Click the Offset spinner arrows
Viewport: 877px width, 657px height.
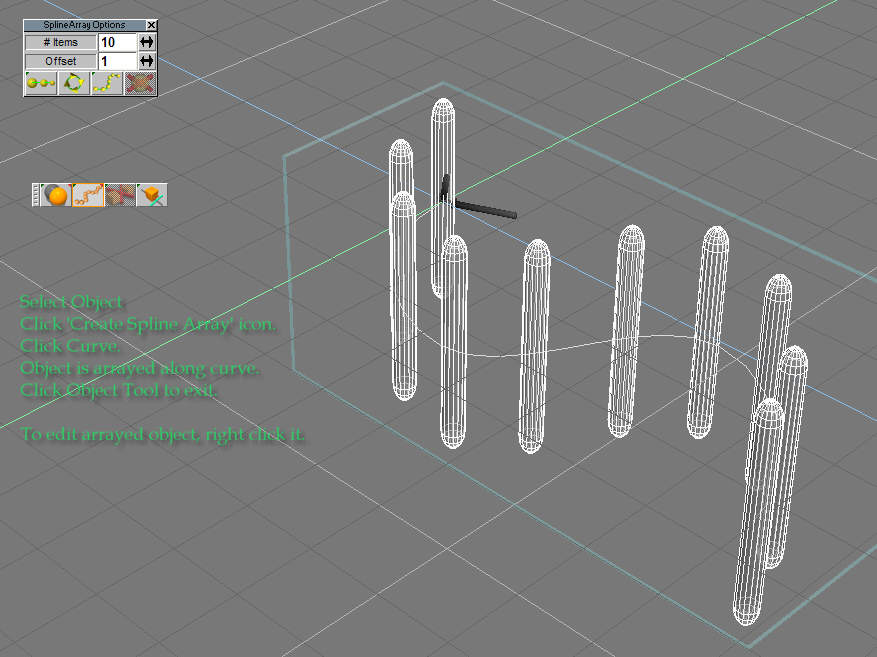[147, 61]
